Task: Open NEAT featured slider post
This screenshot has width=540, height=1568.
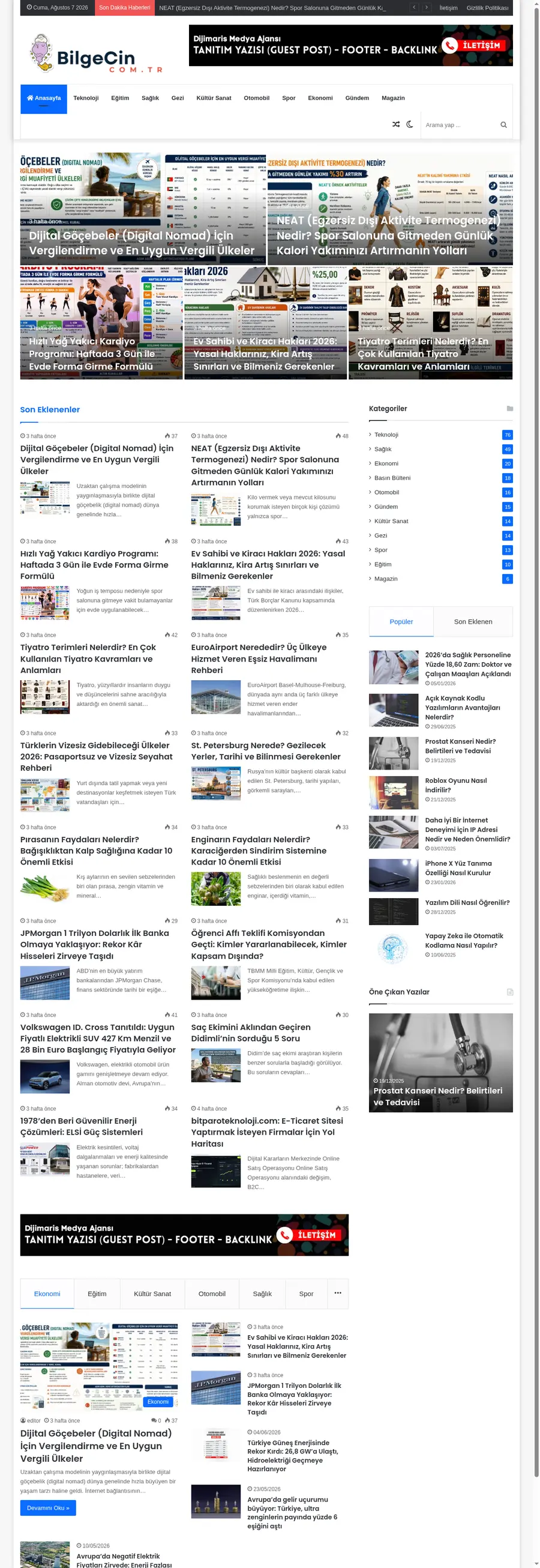Action: pyautogui.click(x=390, y=209)
